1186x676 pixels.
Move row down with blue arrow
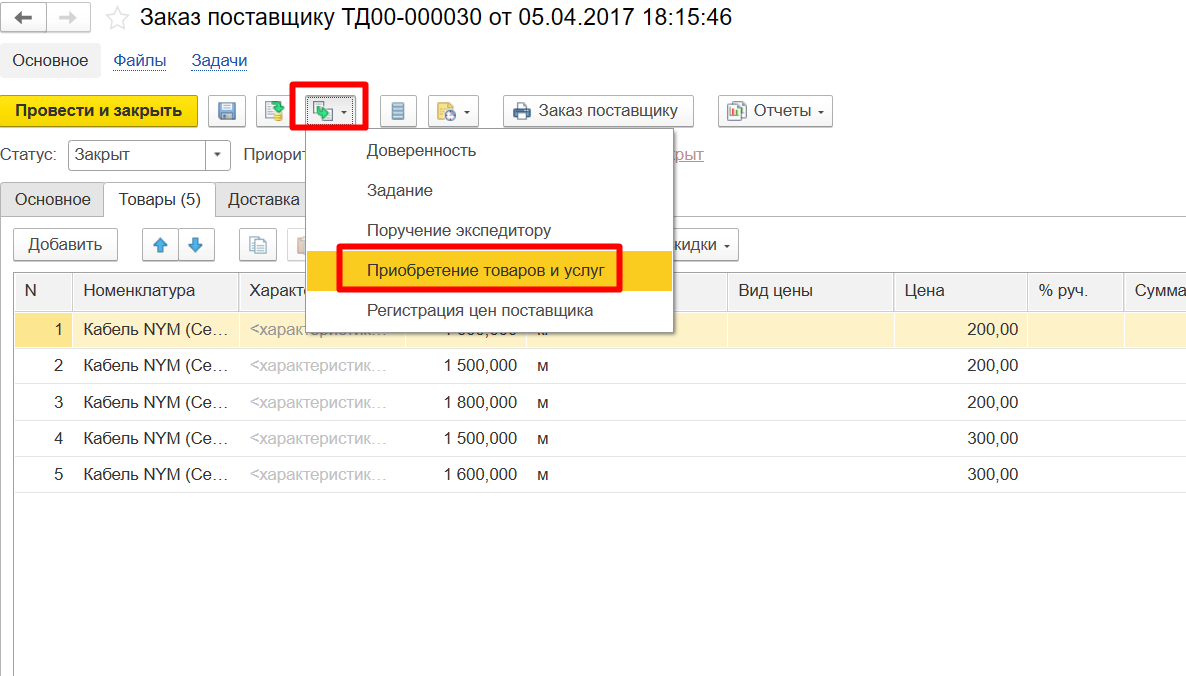click(x=196, y=244)
